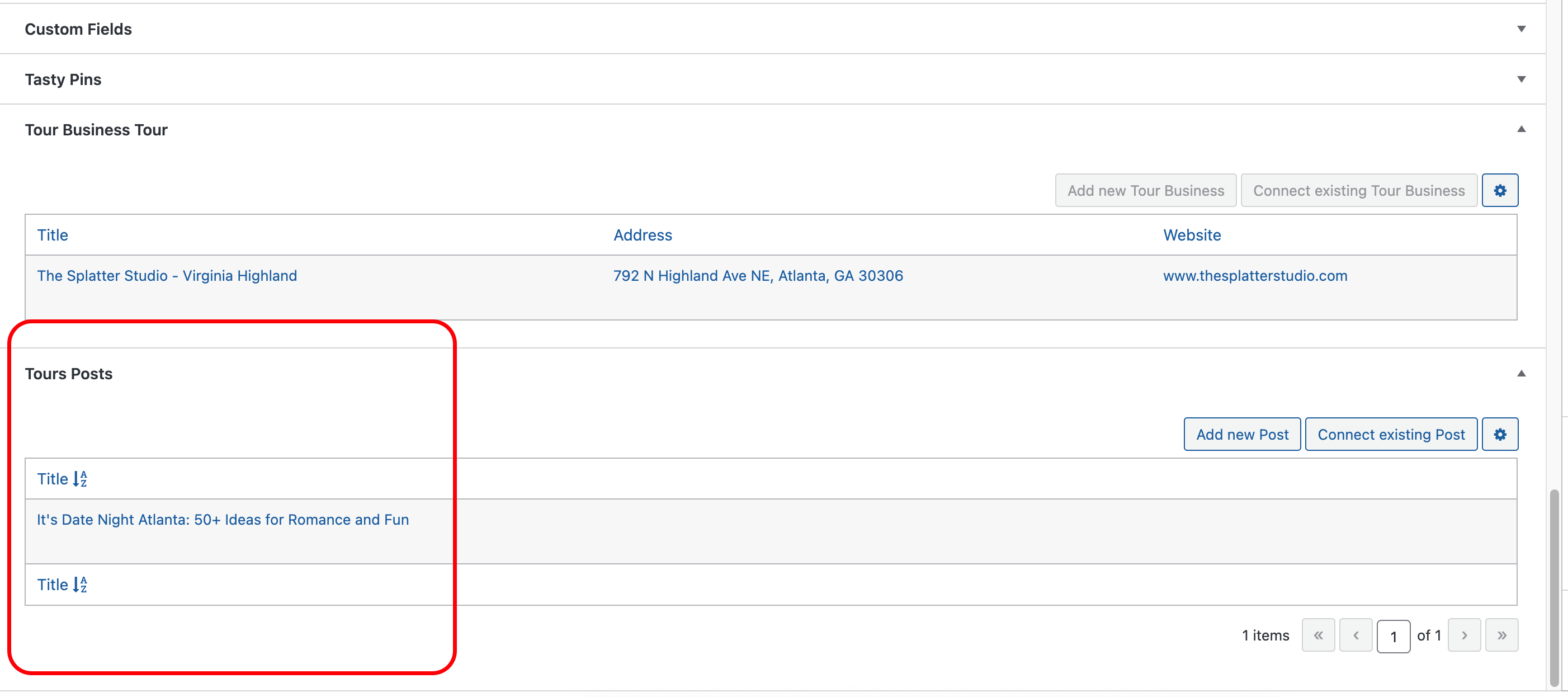Click Add new Post button

(1242, 435)
